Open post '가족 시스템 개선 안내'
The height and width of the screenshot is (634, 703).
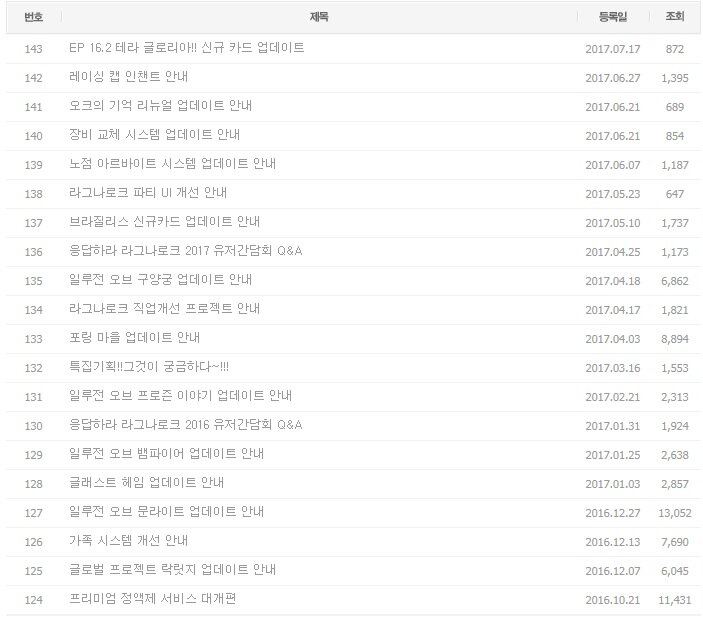128,541
